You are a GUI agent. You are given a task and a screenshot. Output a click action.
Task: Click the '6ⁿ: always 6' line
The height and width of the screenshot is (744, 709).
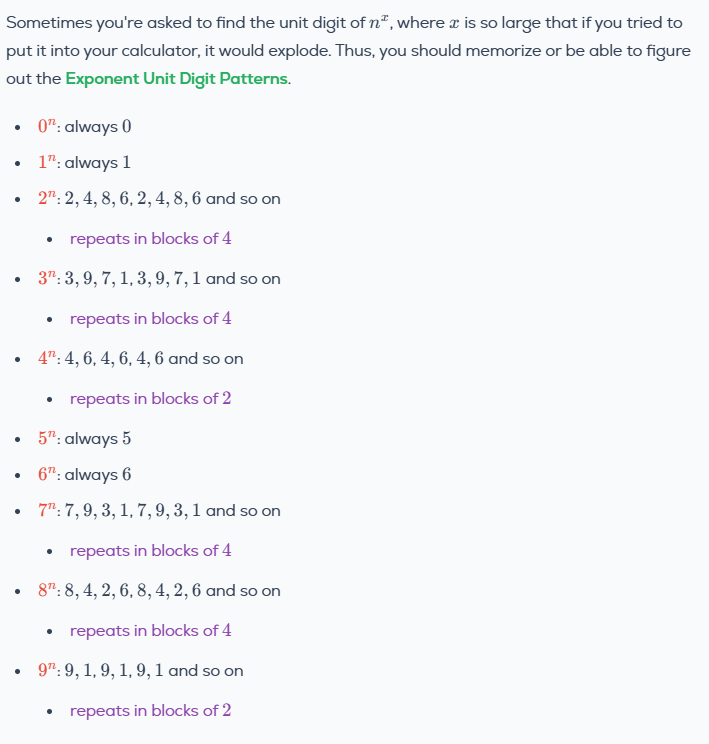click(x=84, y=474)
